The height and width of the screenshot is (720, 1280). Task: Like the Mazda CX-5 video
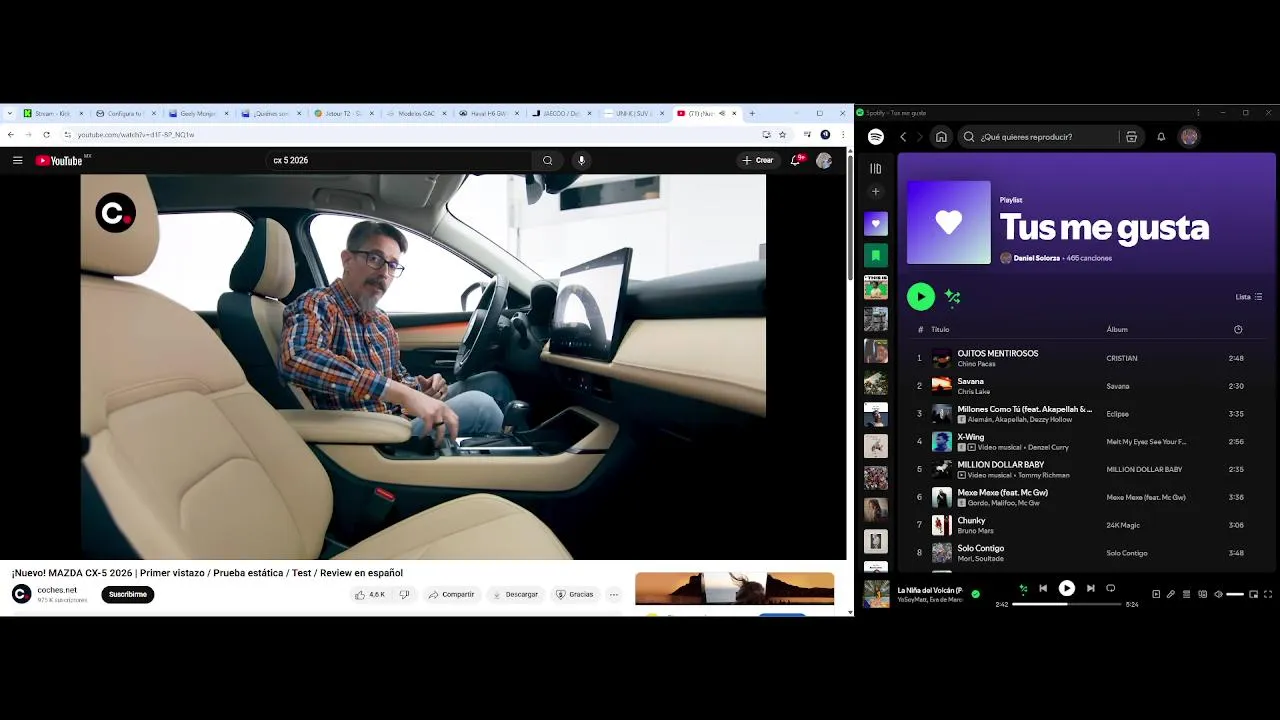point(369,594)
